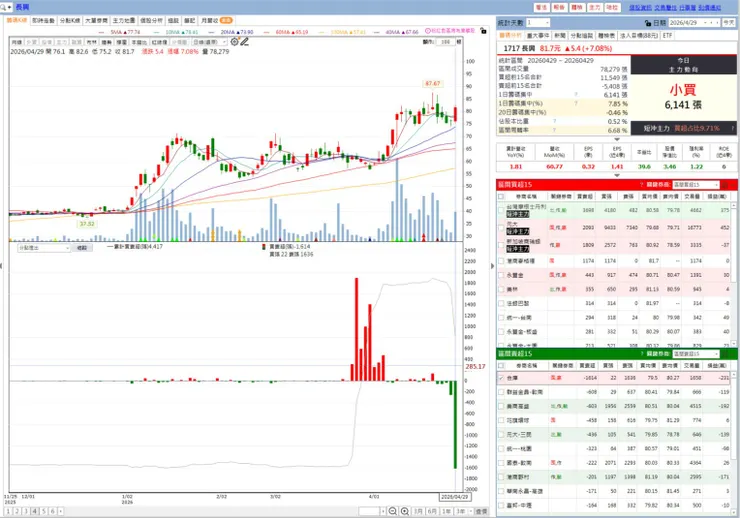Image resolution: width=740 pixels, height=518 pixels.
Task: Open the stock search magnifier icon
Action: (x=4, y=7)
